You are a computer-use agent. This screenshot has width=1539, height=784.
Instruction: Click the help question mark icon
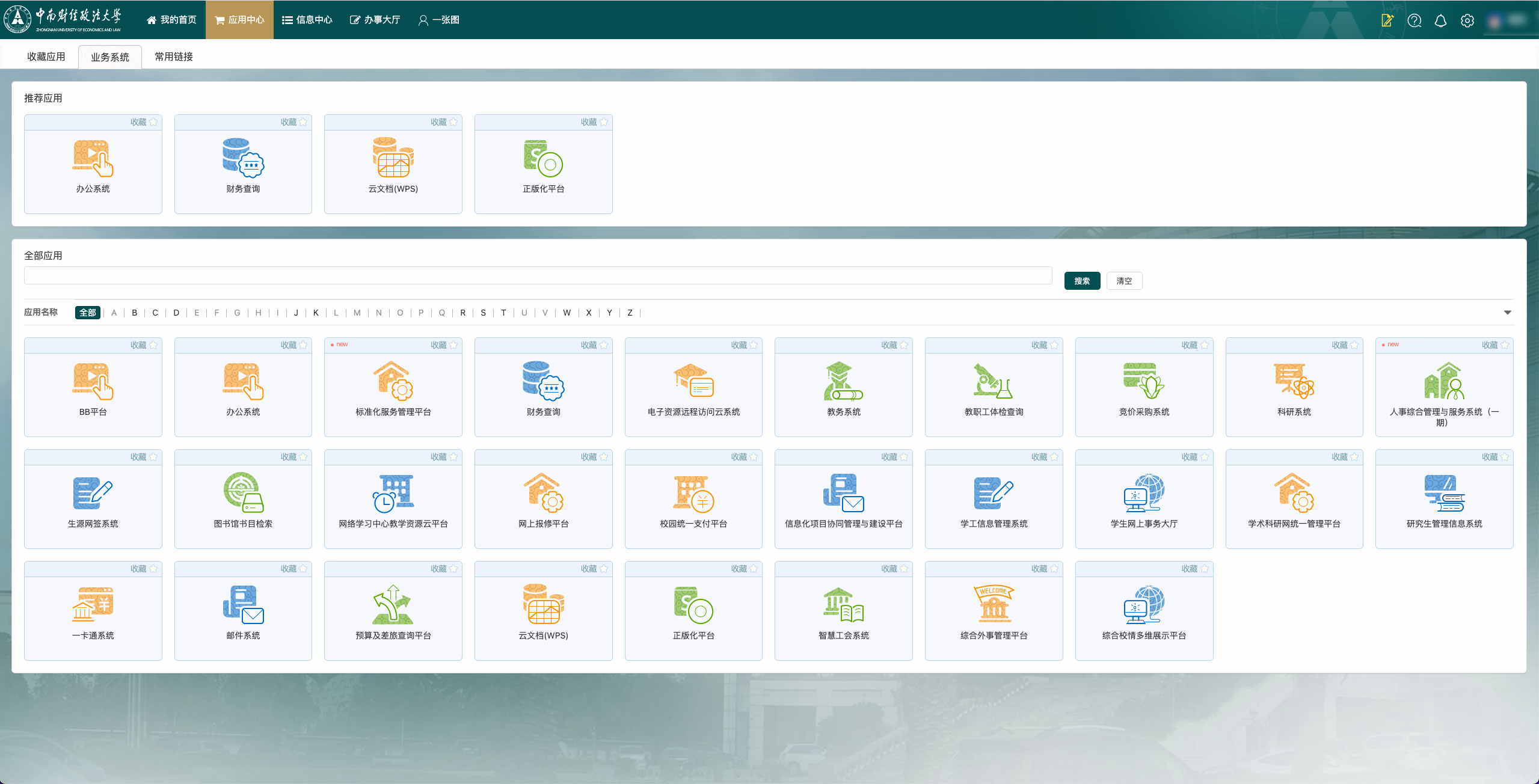click(x=1415, y=20)
